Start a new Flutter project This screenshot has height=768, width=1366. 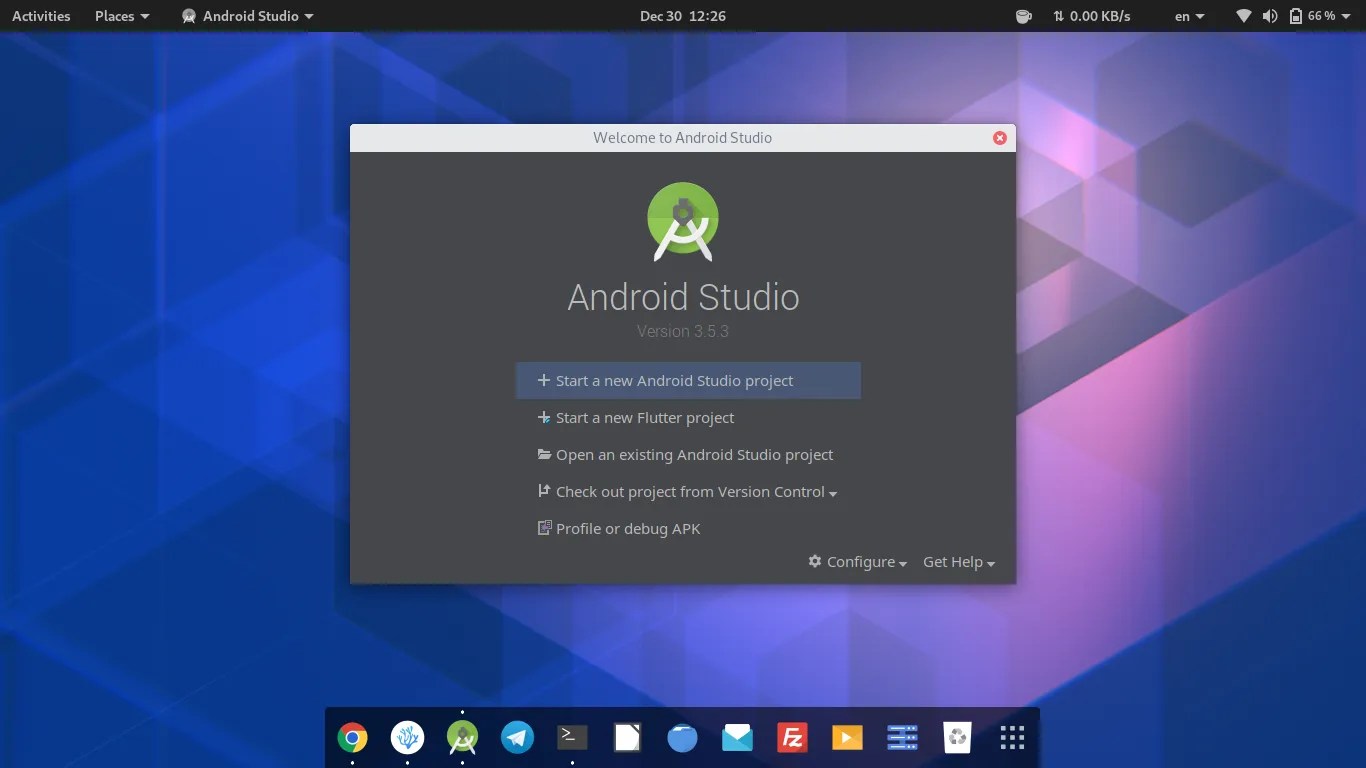point(688,418)
